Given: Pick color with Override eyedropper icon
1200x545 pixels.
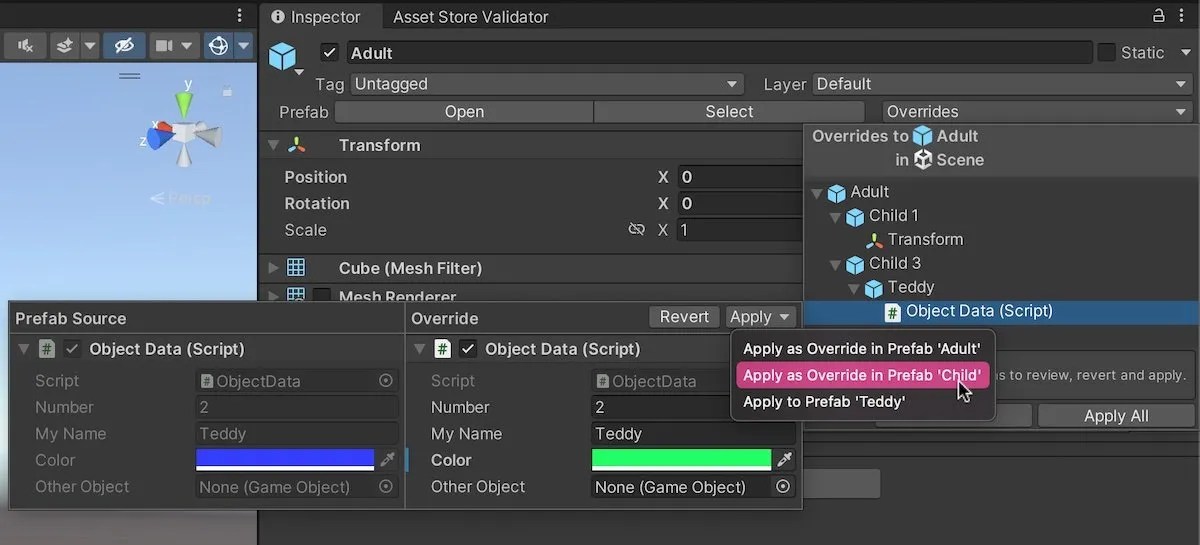Looking at the screenshot, I should (x=785, y=460).
